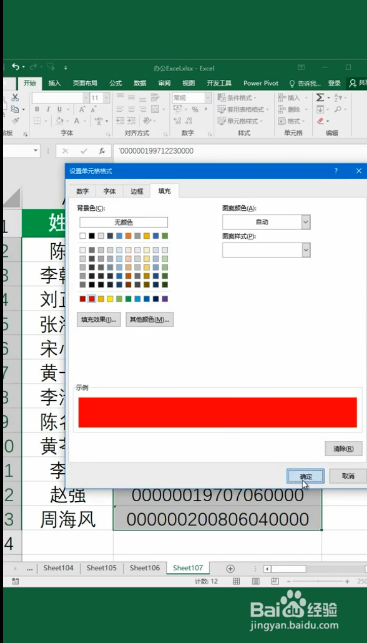Click the cell Borders icon in ribbon
The image size is (367, 643).
37,121
